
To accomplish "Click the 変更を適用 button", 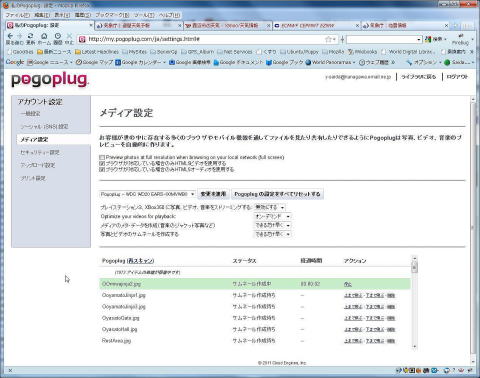I will 213,194.
